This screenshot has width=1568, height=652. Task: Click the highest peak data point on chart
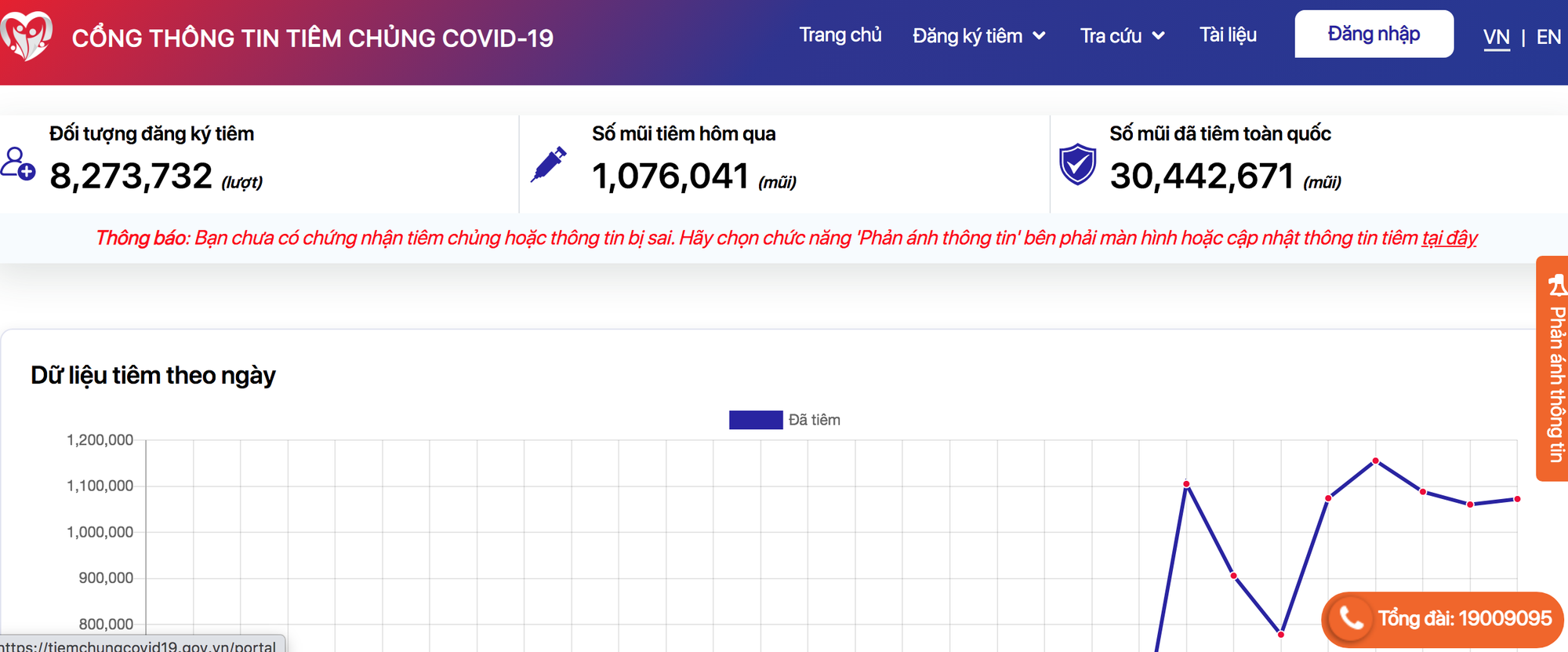click(1375, 461)
